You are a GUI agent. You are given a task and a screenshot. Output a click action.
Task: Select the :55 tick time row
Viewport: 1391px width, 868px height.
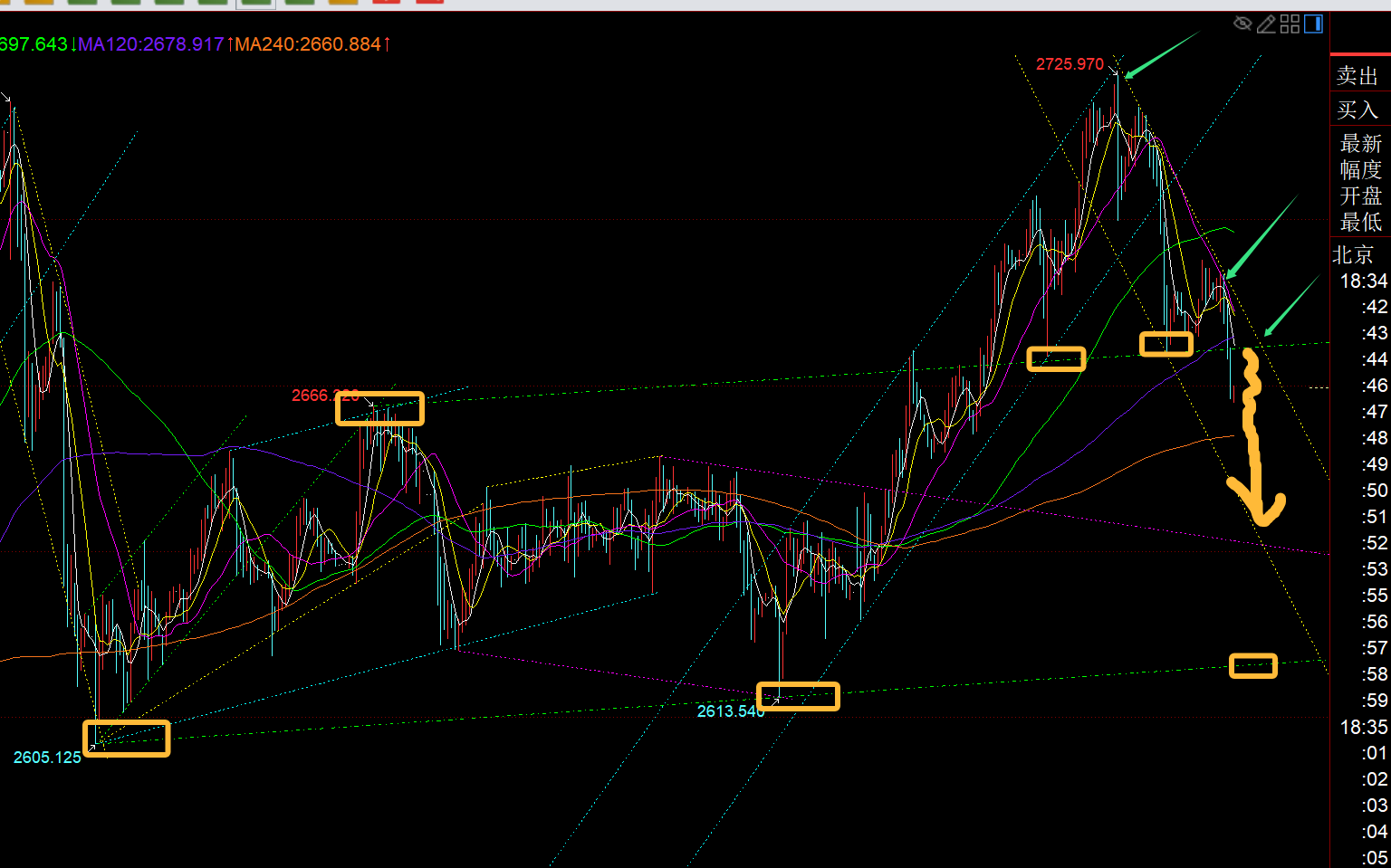coord(1375,596)
